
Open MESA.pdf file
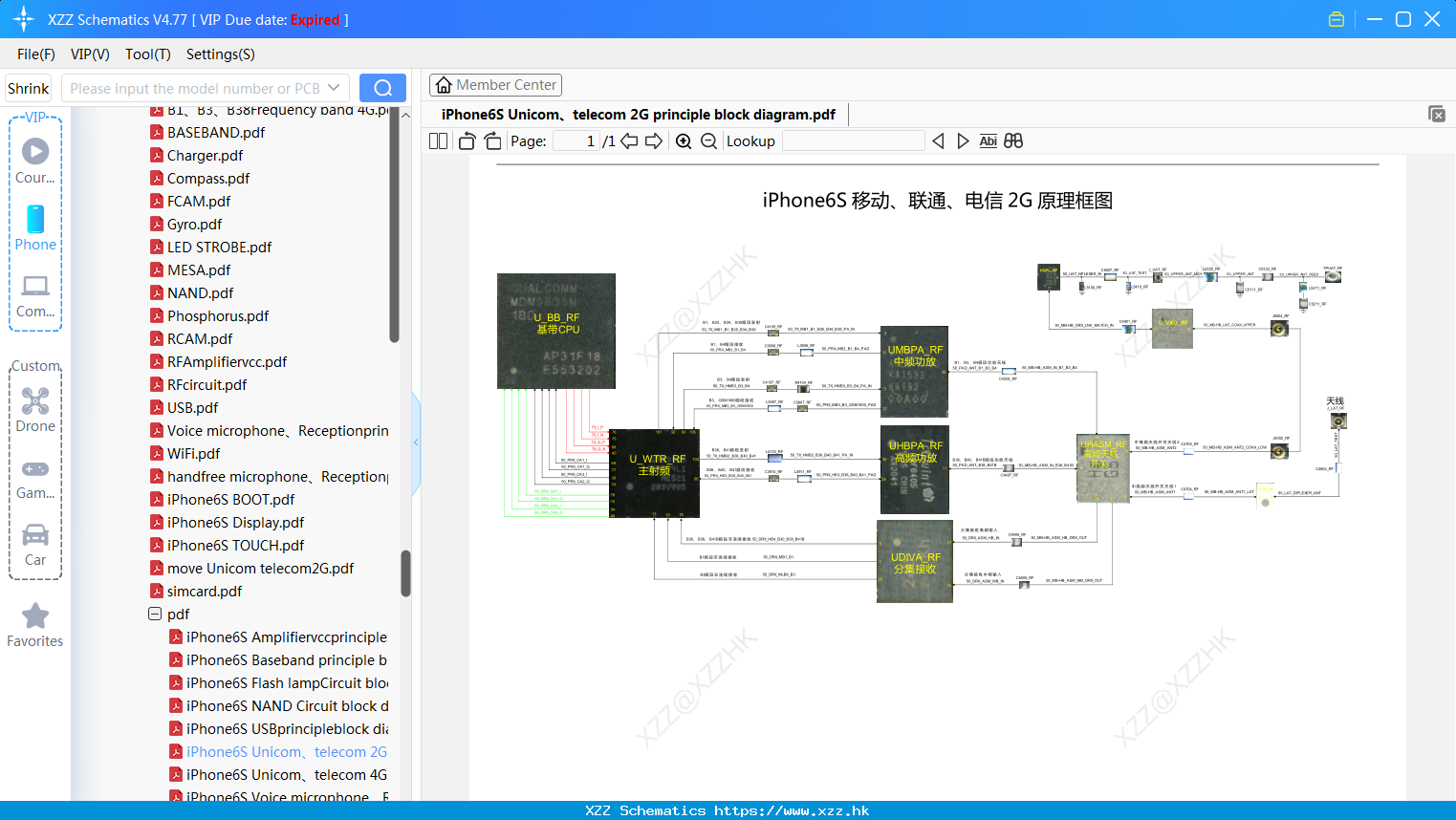199,270
